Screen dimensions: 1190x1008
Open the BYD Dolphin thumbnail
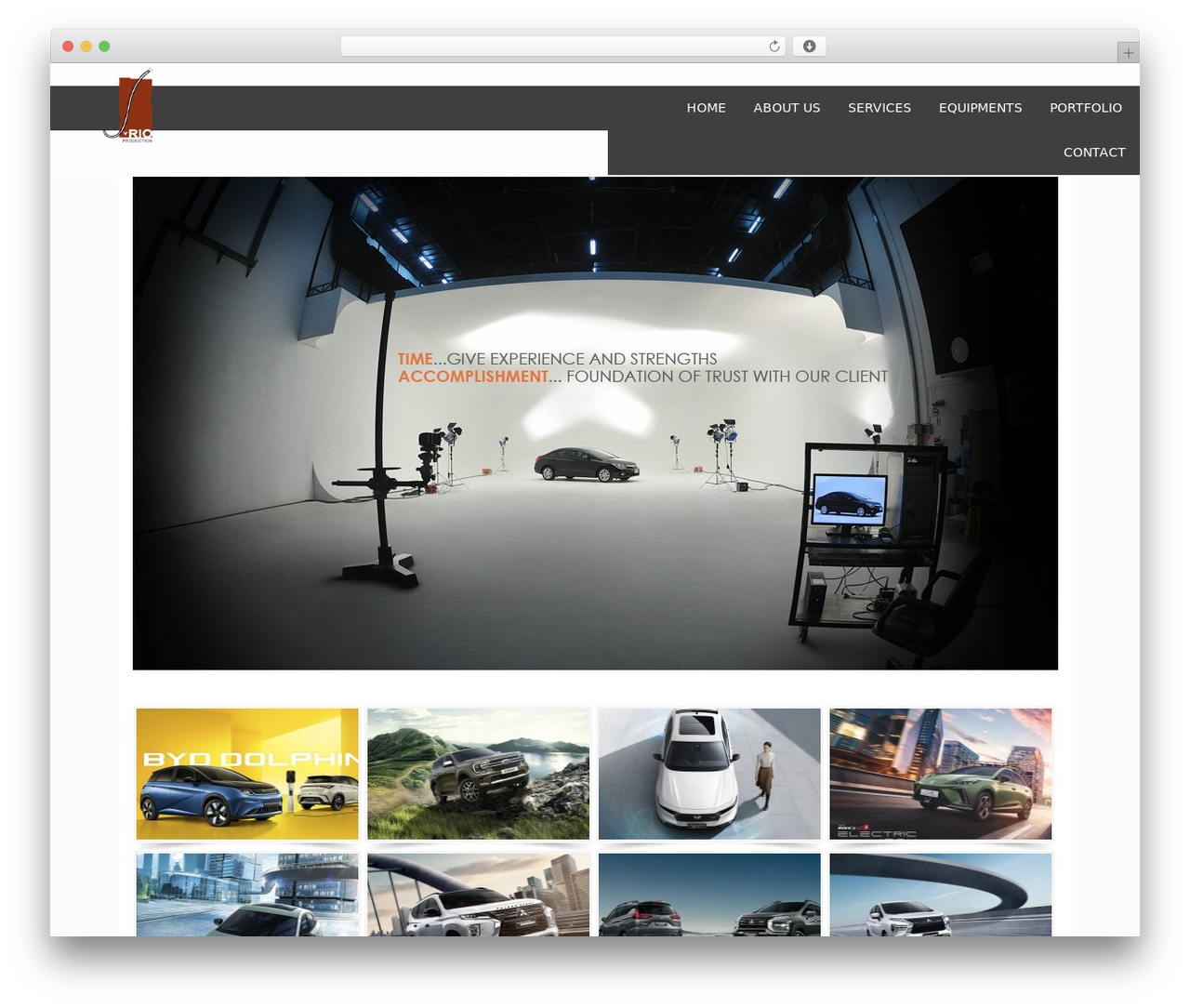pyautogui.click(x=247, y=774)
